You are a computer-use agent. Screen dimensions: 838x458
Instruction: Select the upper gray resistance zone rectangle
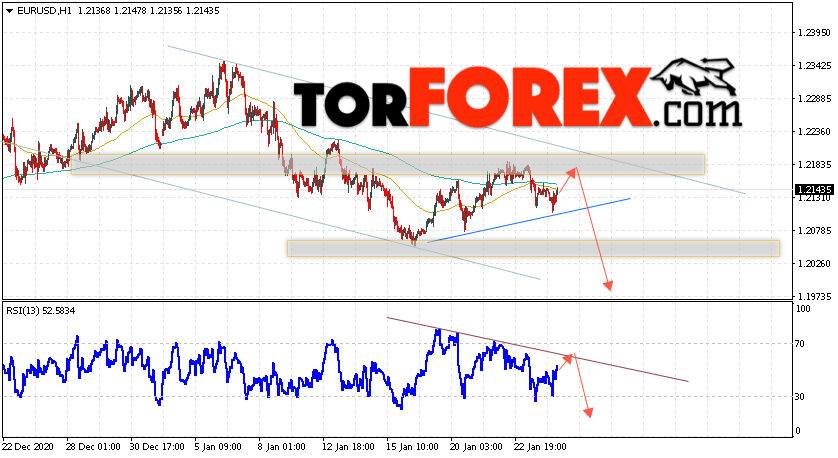[x=388, y=165]
